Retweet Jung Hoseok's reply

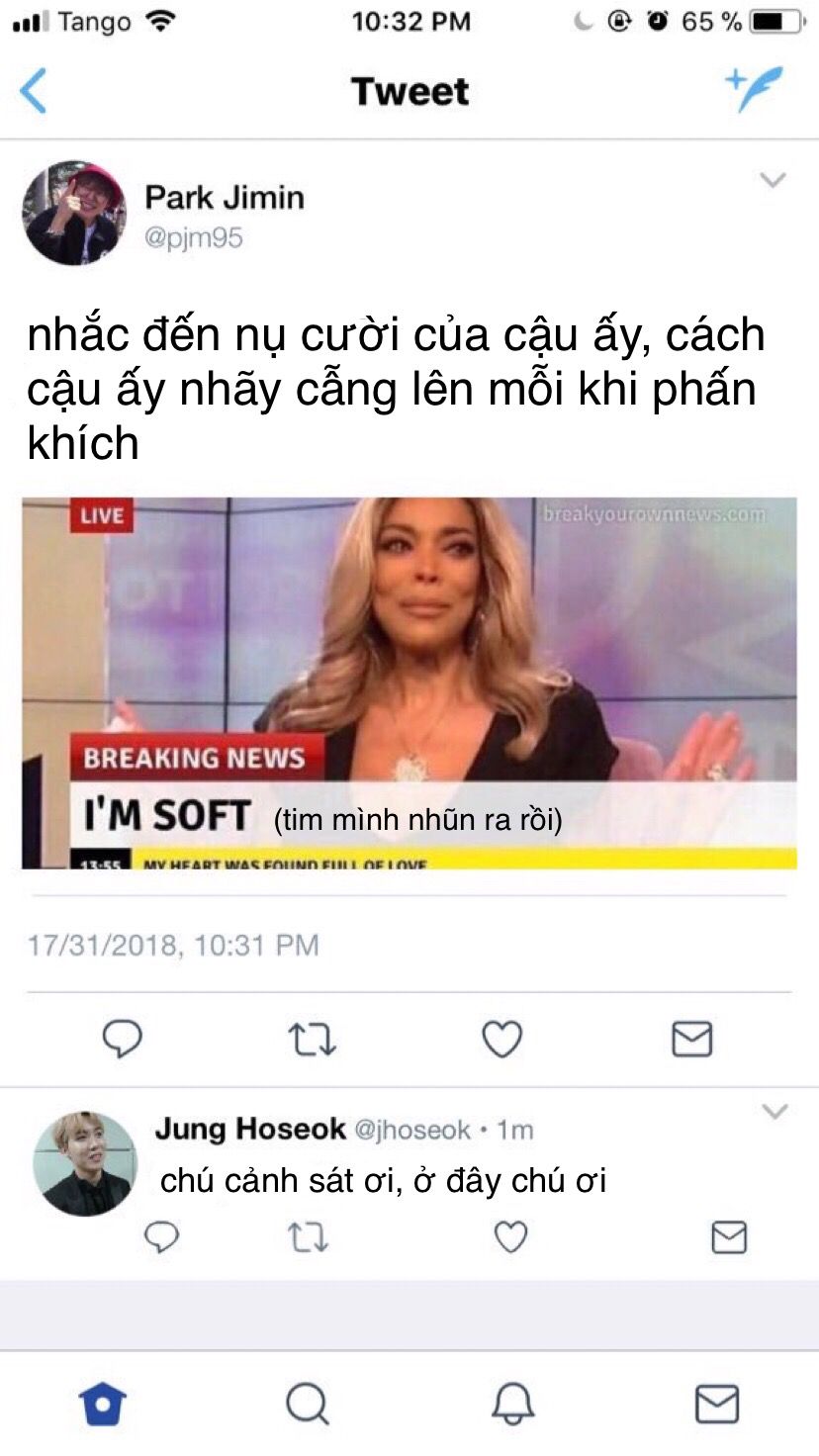point(308,1237)
